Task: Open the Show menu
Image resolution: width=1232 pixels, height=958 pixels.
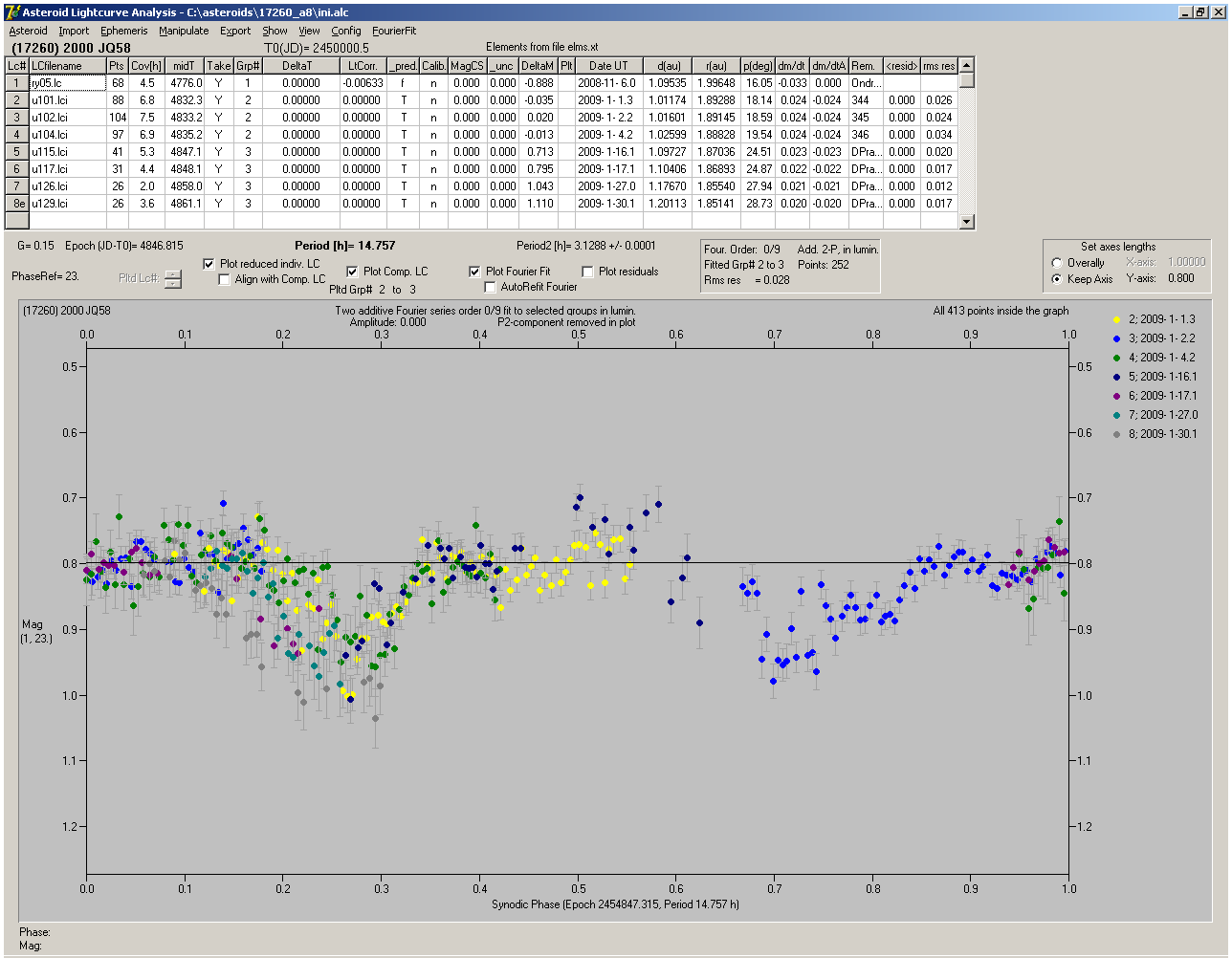Action: [275, 31]
